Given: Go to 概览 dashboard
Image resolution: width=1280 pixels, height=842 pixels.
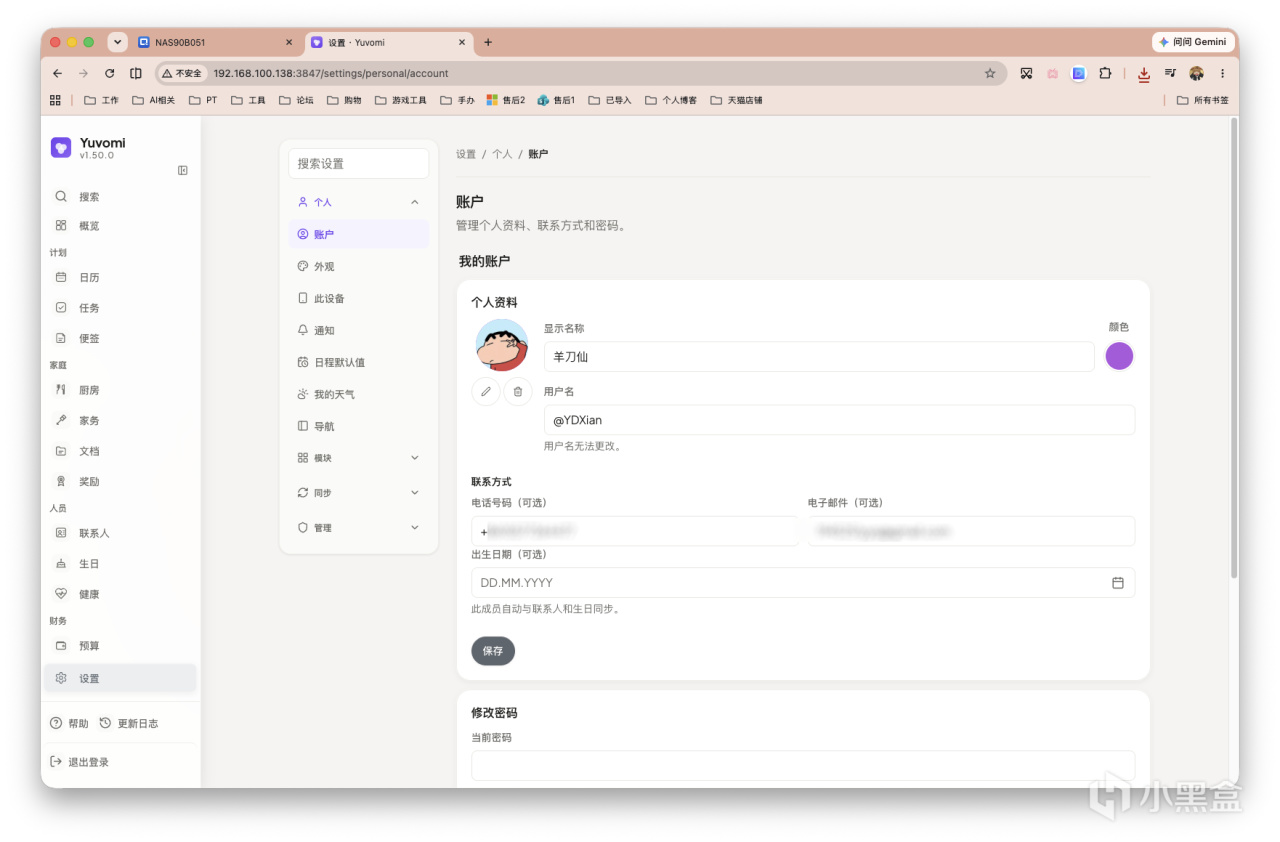Looking at the screenshot, I should pyautogui.click(x=120, y=226).
